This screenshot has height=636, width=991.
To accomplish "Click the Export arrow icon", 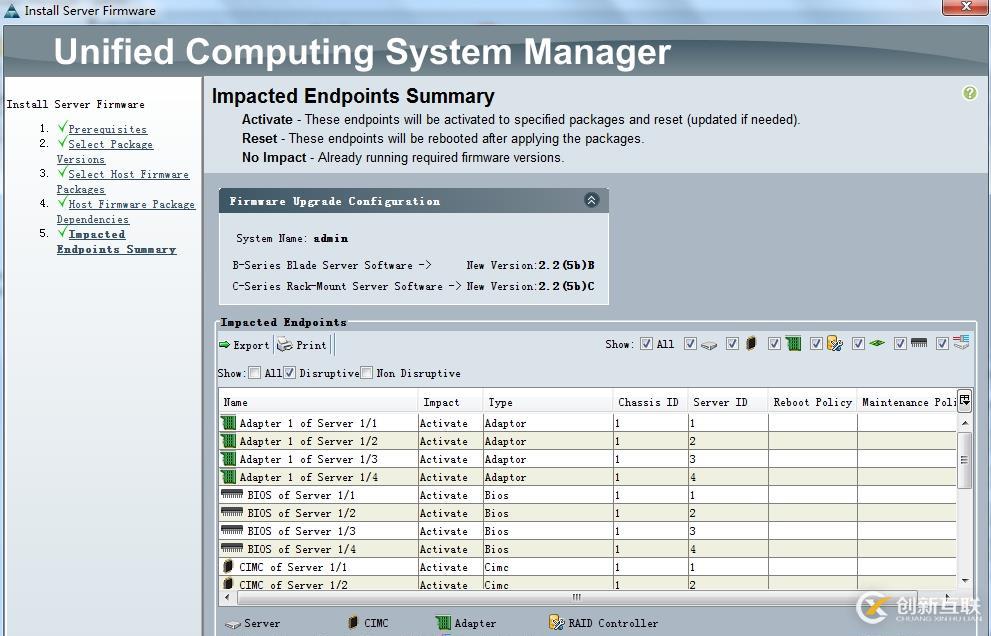I will pyautogui.click(x=224, y=345).
